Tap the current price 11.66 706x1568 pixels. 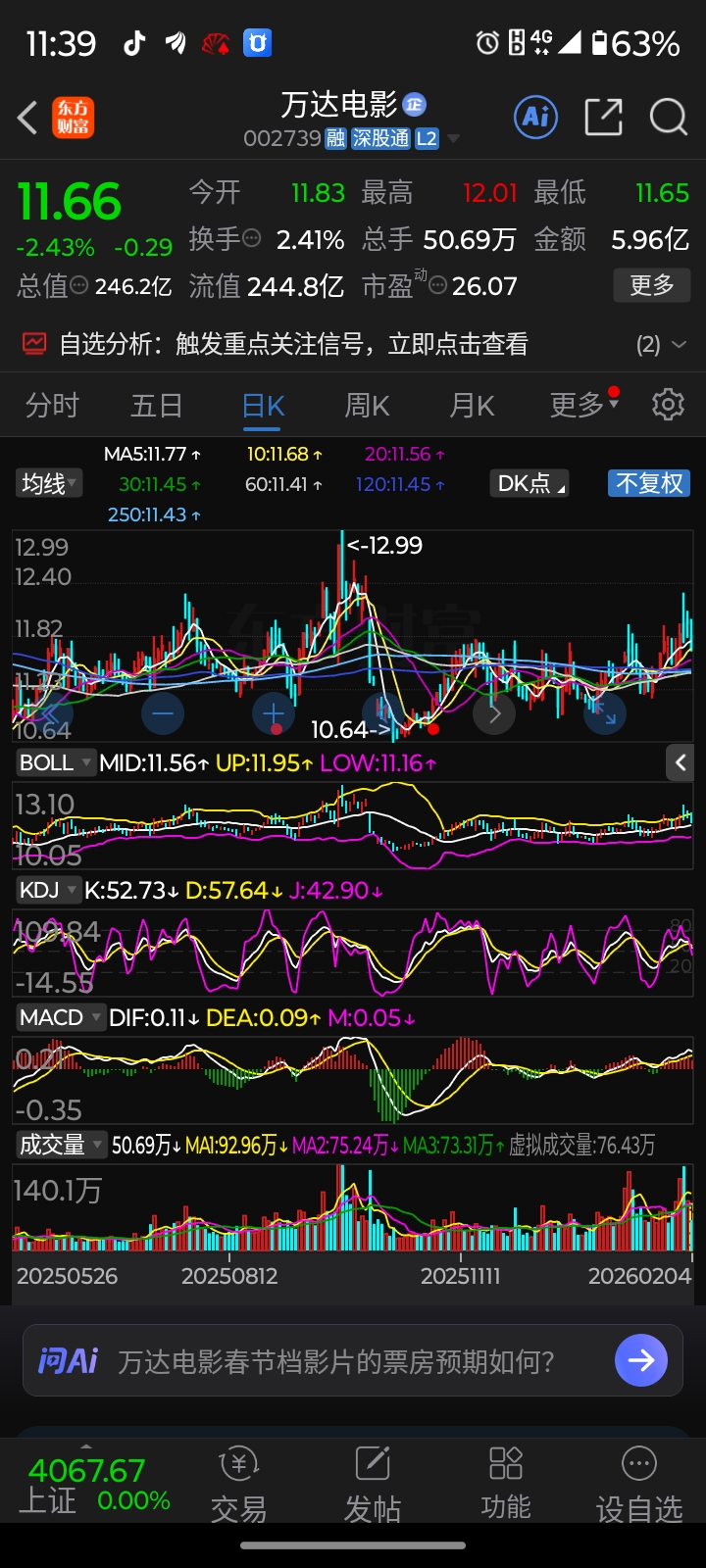point(70,202)
